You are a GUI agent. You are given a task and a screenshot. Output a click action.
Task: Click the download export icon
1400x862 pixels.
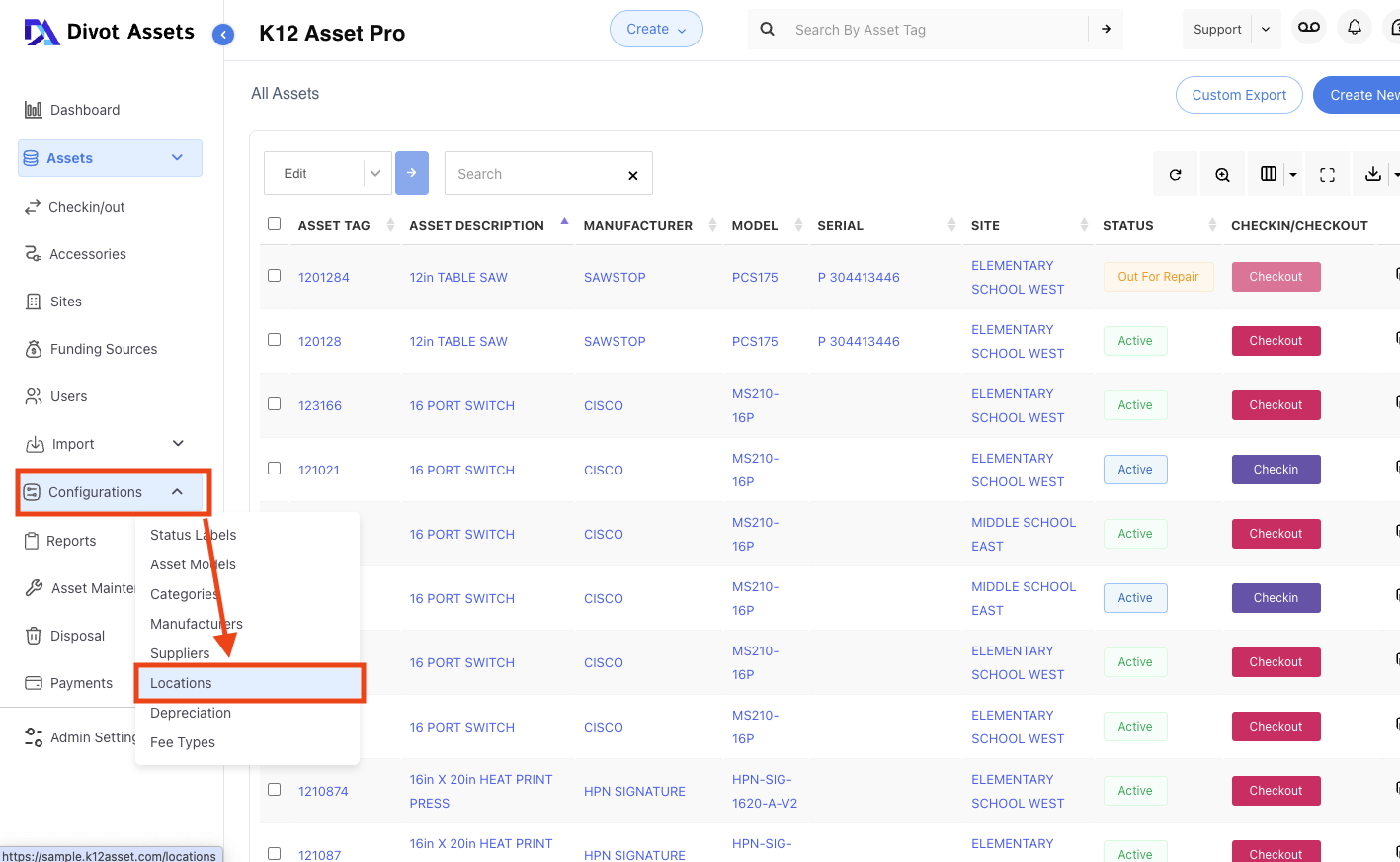click(x=1372, y=174)
